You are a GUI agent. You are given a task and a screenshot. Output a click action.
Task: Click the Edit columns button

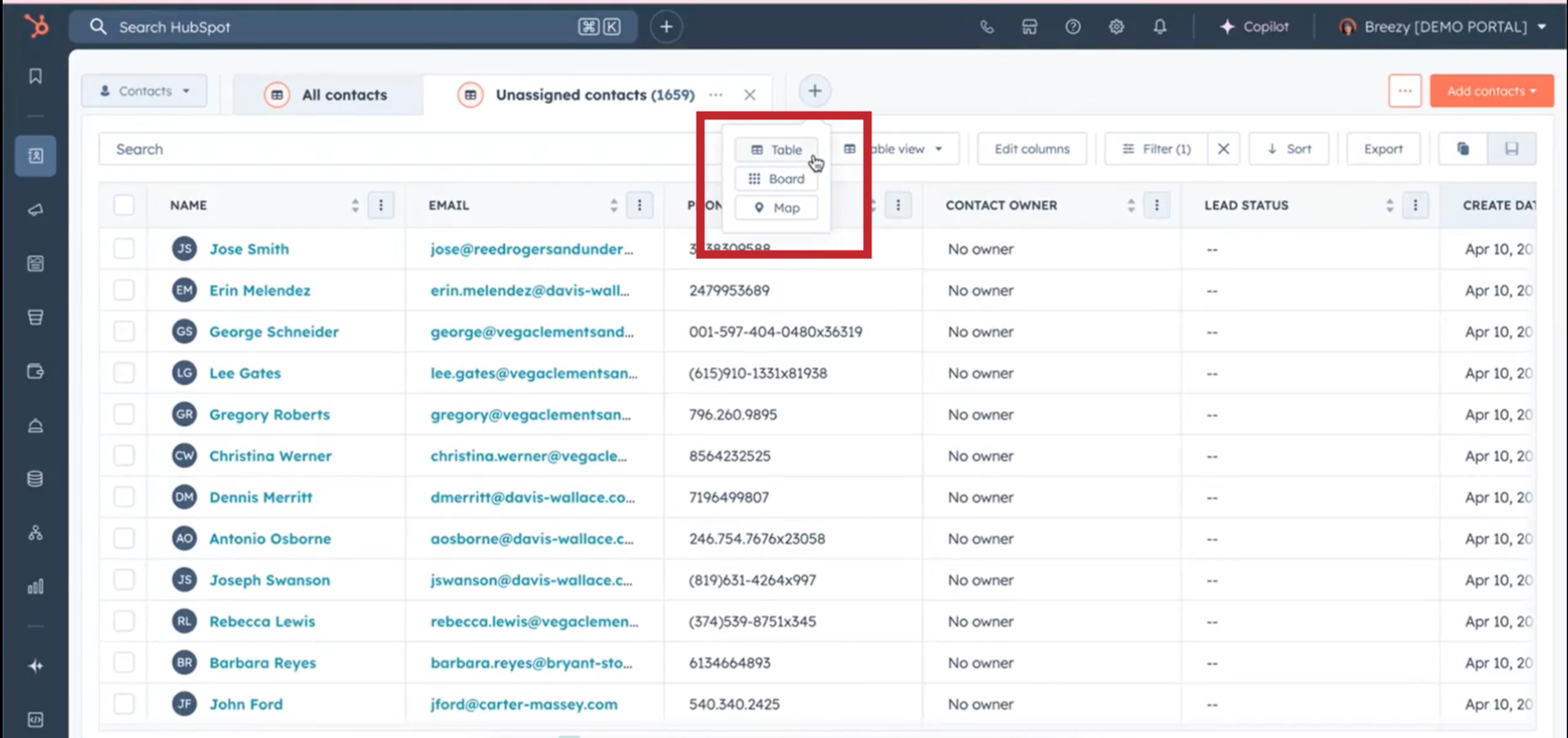(1031, 148)
